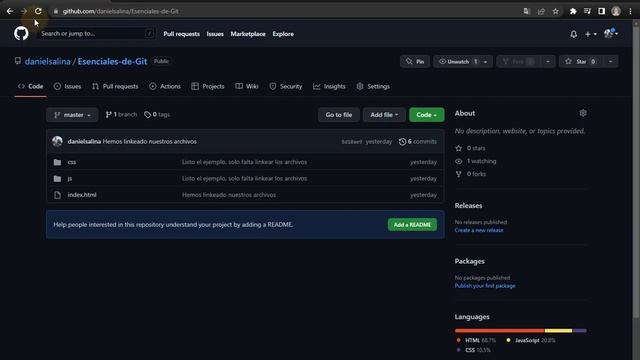This screenshot has height=360, width=640.
Task: Open the master branch selector
Action: (72, 115)
